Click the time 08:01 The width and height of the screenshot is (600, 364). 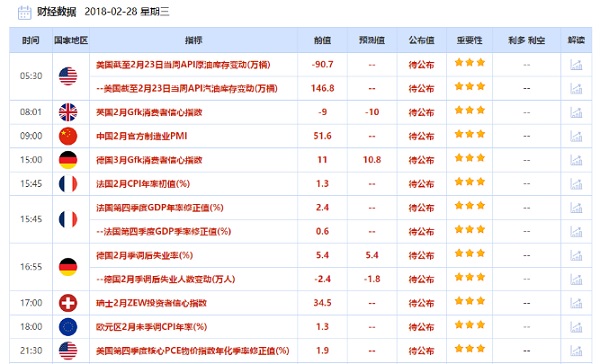(x=31, y=112)
